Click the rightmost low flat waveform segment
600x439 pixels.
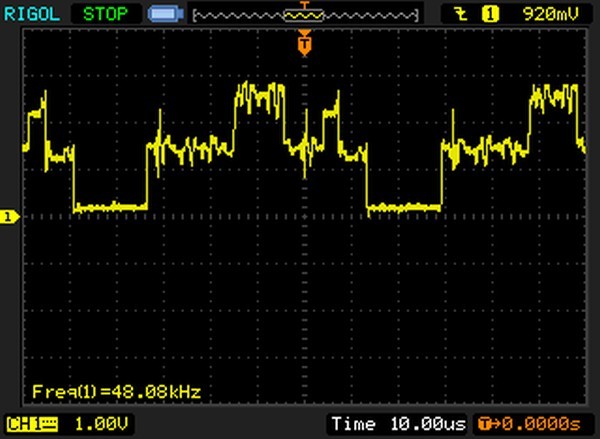click(404, 207)
